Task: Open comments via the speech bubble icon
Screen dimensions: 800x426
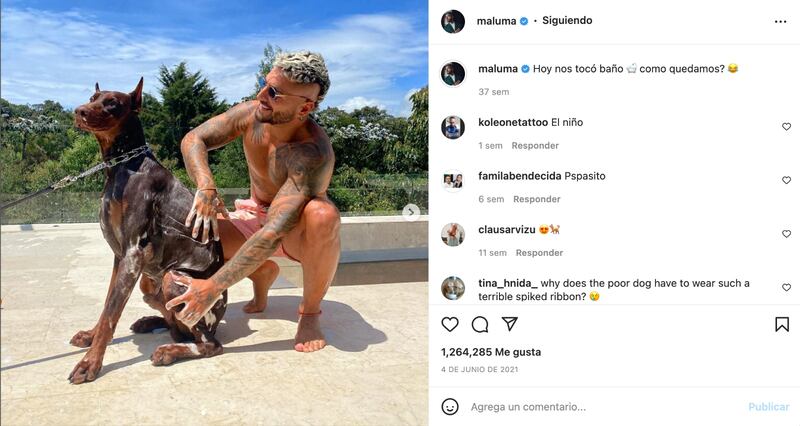Action: [480, 324]
